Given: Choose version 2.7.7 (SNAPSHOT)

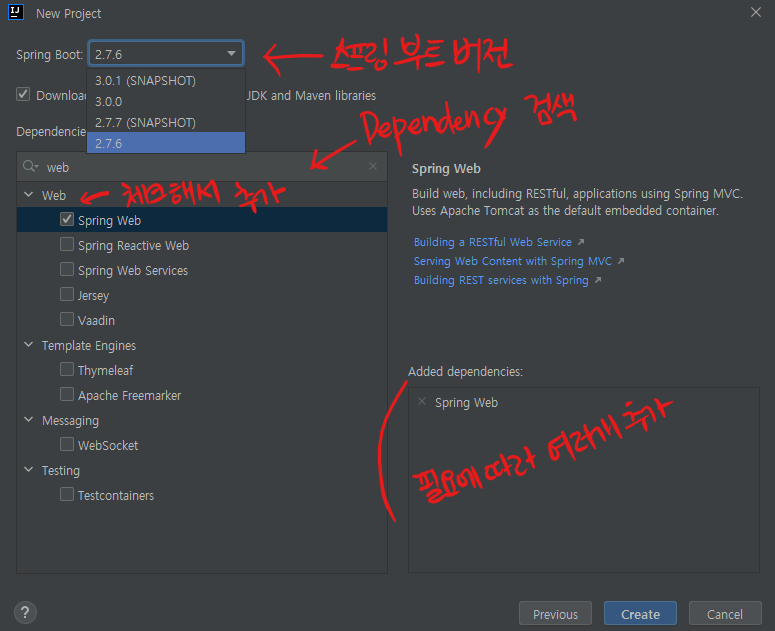Looking at the screenshot, I should pyautogui.click(x=166, y=123).
